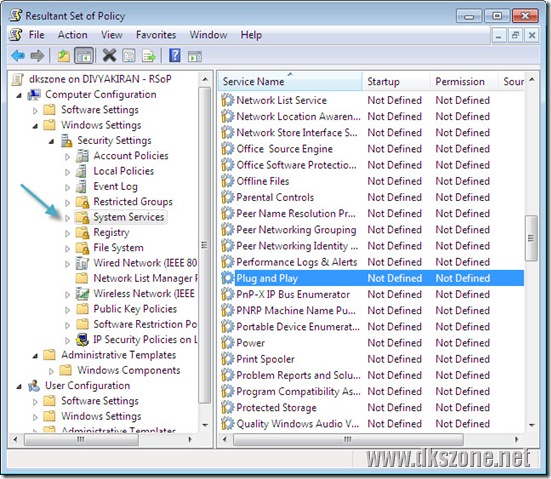Screen dimensions: 551x479
Task: Click the IP Security Policies icon
Action: (x=83, y=339)
